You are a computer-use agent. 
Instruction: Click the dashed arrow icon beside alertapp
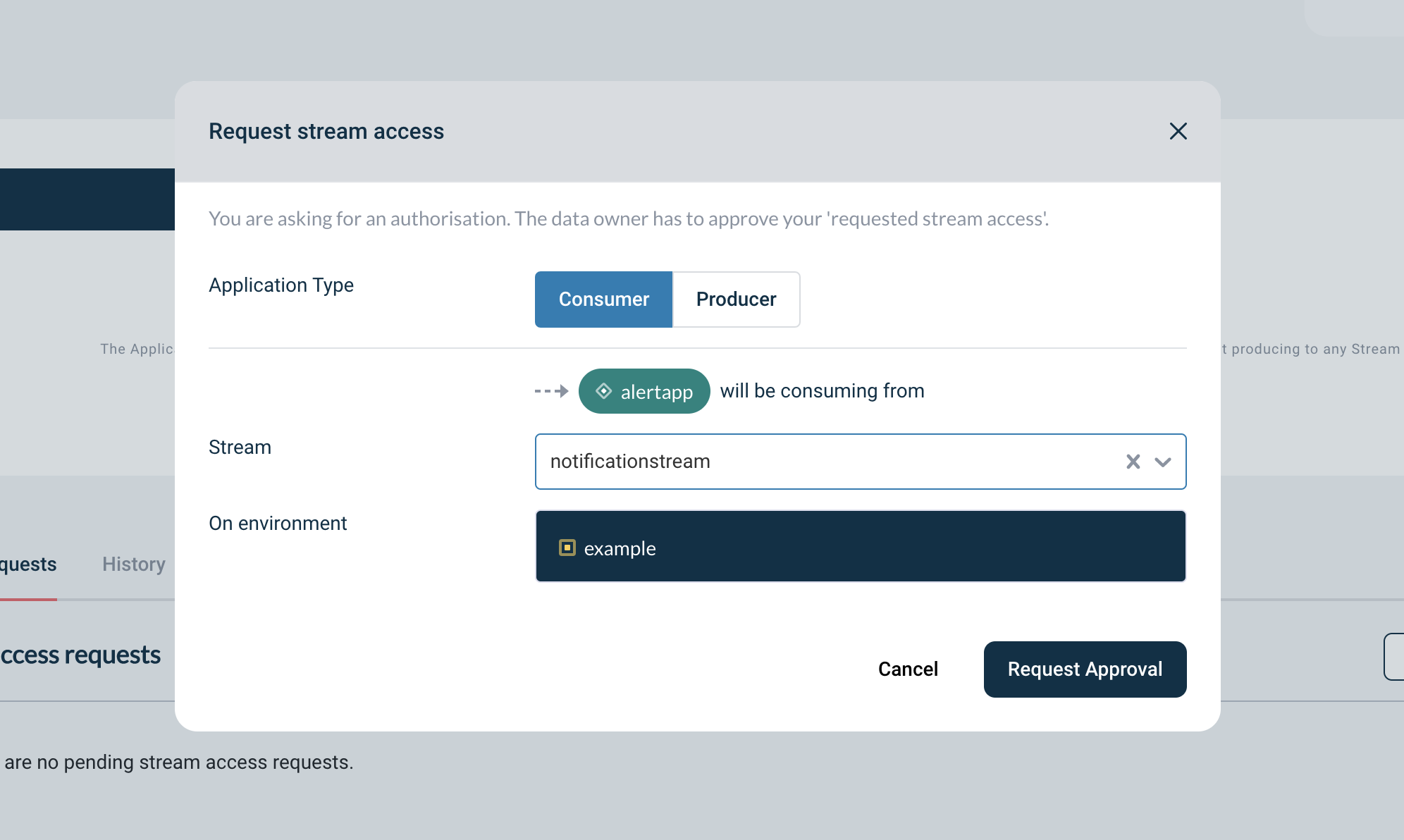tap(551, 390)
